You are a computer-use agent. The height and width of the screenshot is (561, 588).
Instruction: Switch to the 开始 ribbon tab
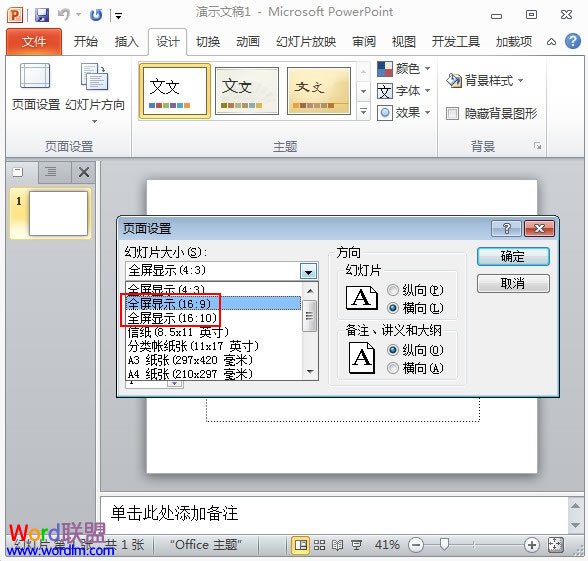(86, 42)
